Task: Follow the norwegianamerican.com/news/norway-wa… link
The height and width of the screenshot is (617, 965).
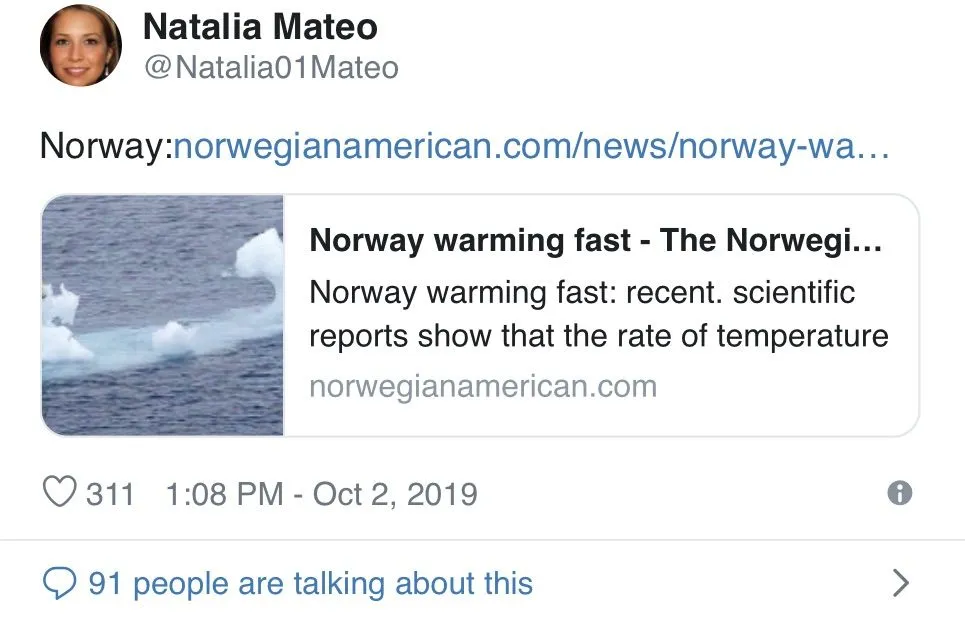Action: (530, 148)
